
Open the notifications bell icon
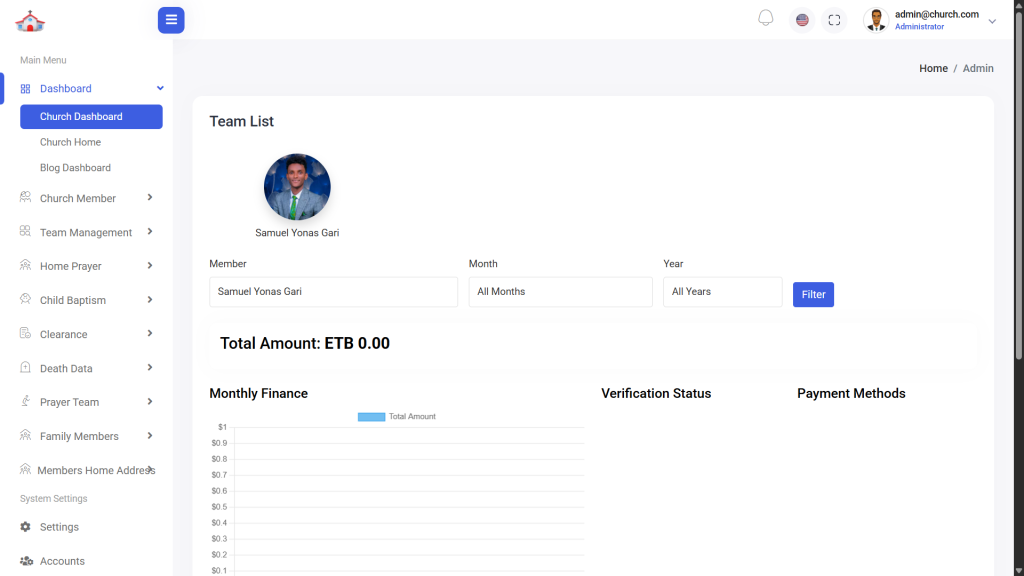point(766,19)
